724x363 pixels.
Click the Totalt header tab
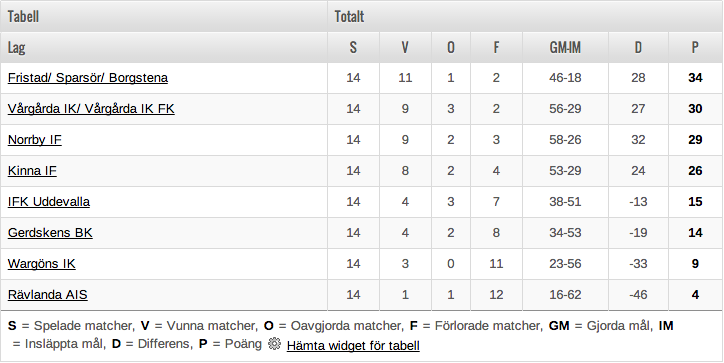350,17
